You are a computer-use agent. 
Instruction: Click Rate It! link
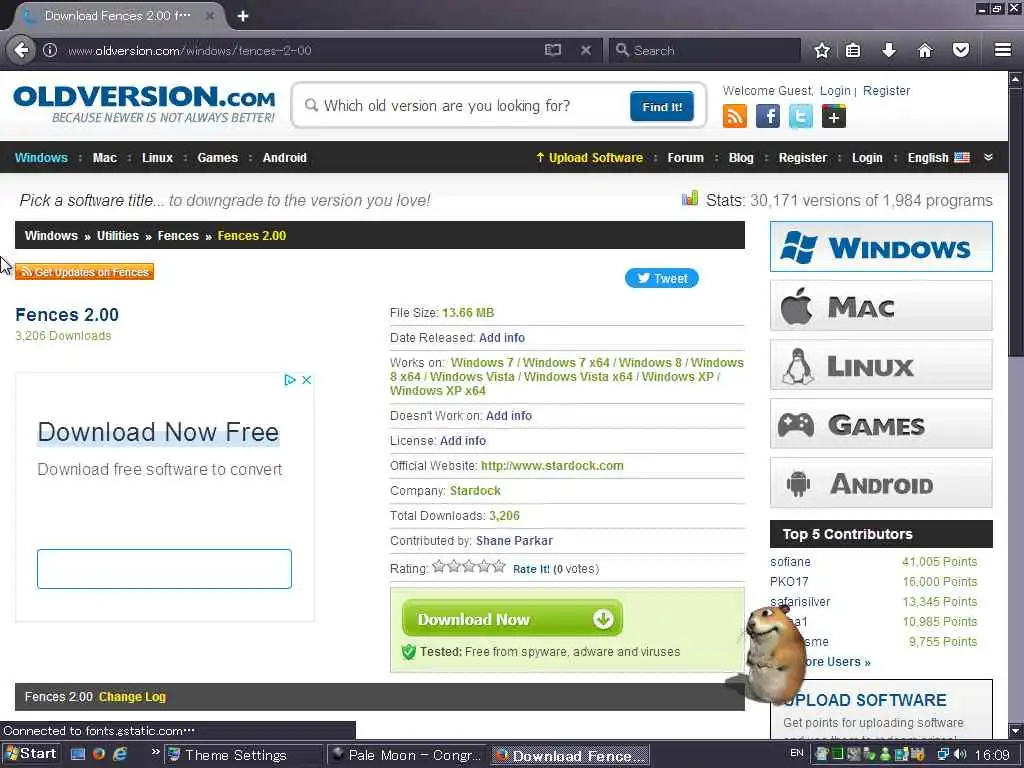(x=531, y=569)
